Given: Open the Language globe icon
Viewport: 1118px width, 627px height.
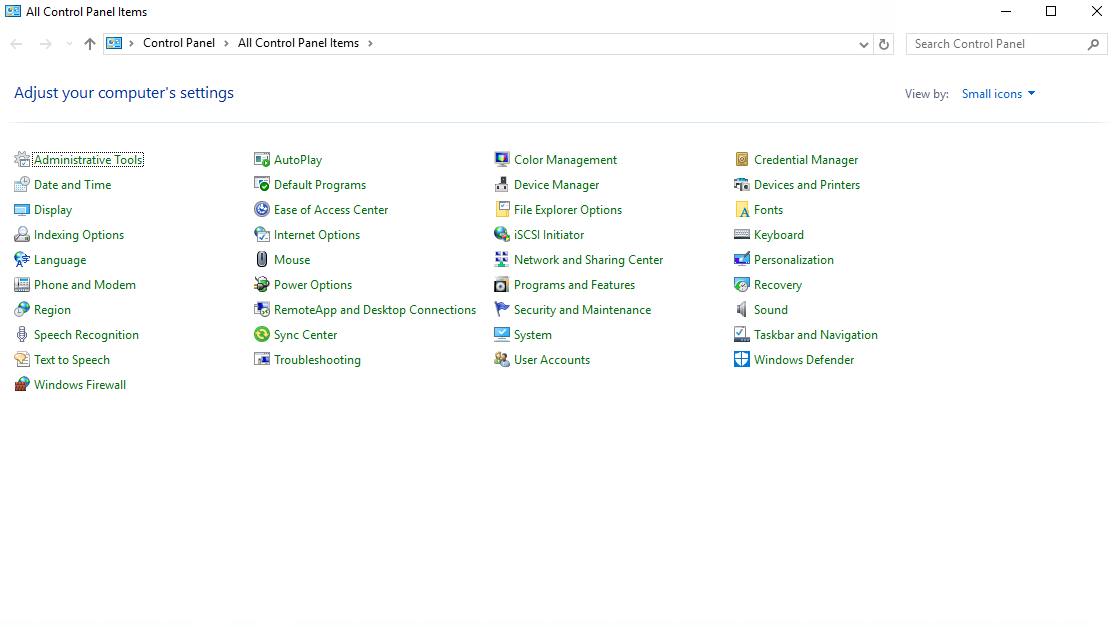Looking at the screenshot, I should point(22,260).
